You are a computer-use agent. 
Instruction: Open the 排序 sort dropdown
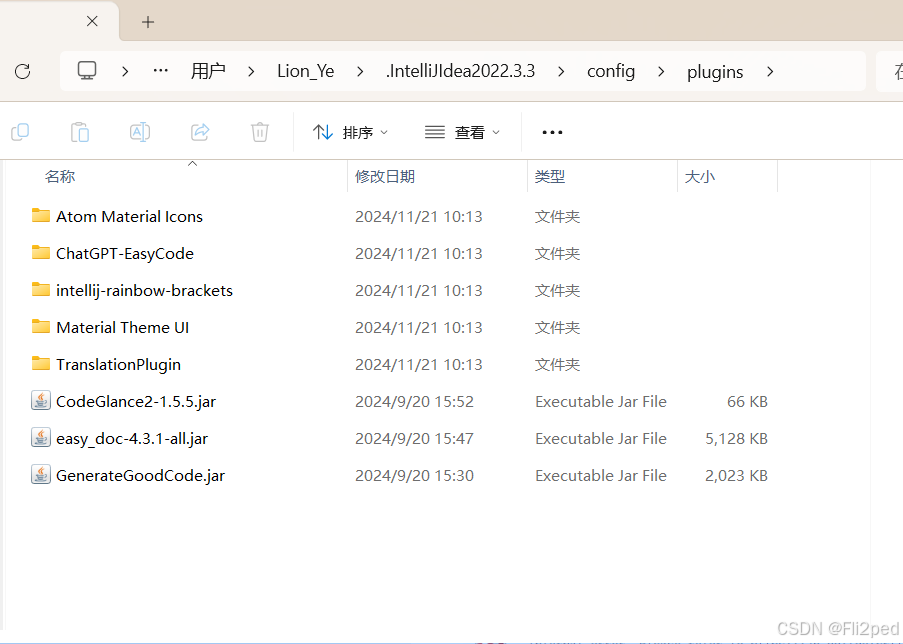pyautogui.click(x=351, y=132)
